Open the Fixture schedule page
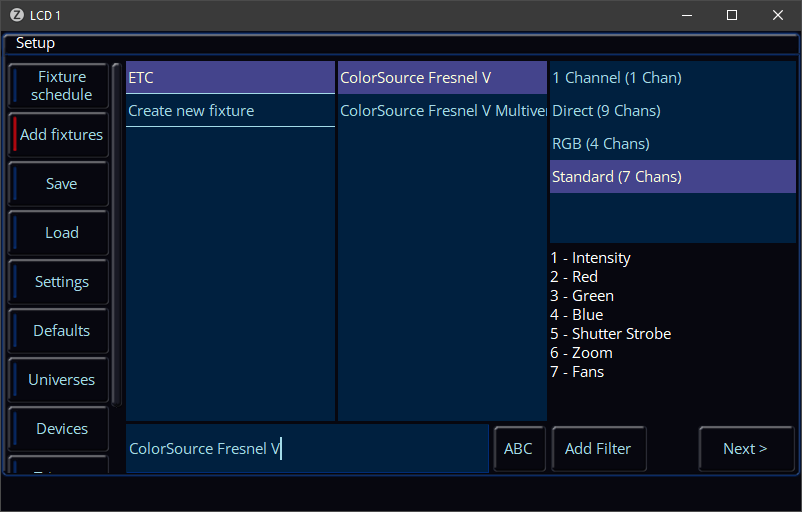802x512 pixels. coord(58,85)
